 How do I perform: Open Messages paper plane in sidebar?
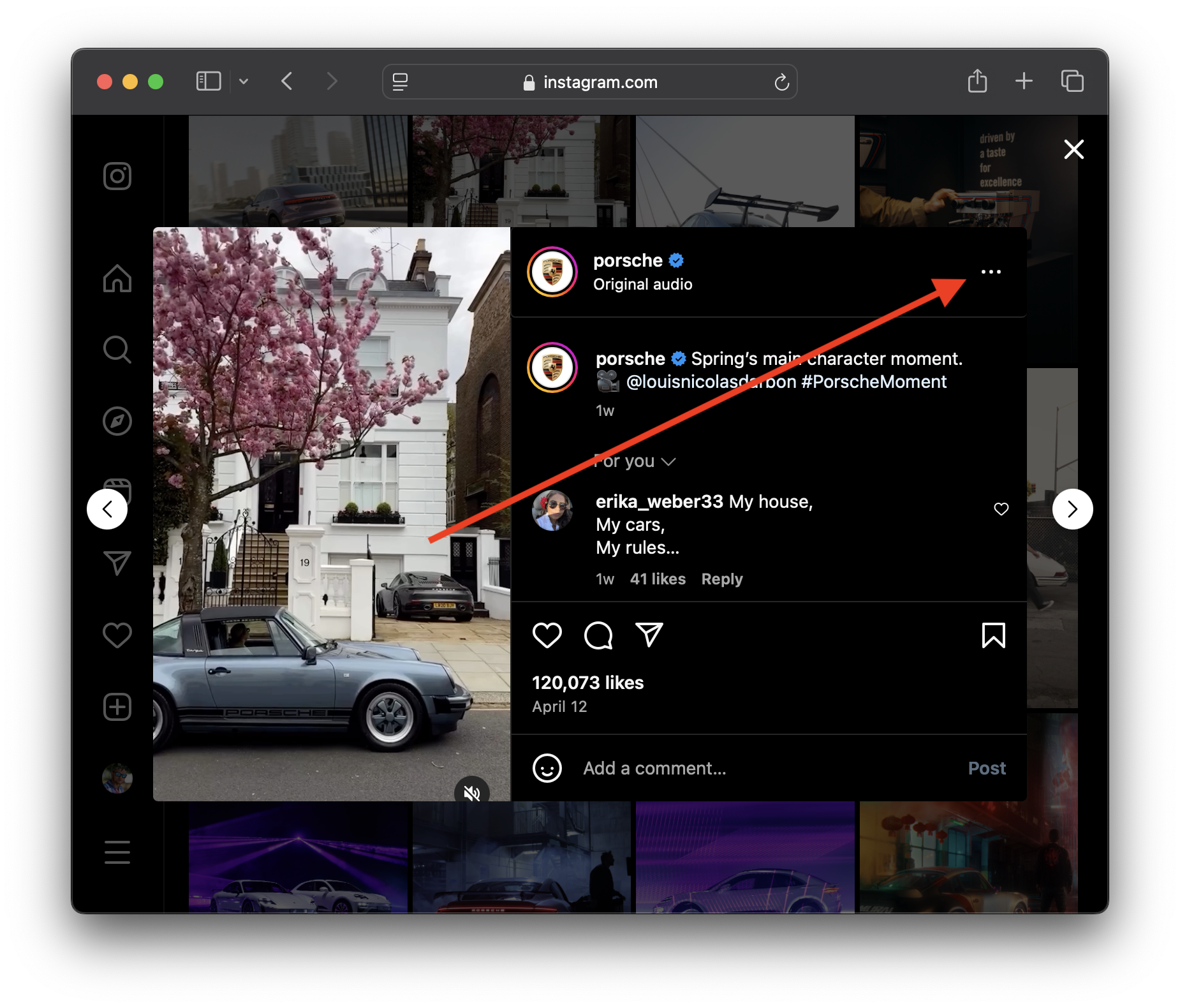click(117, 563)
